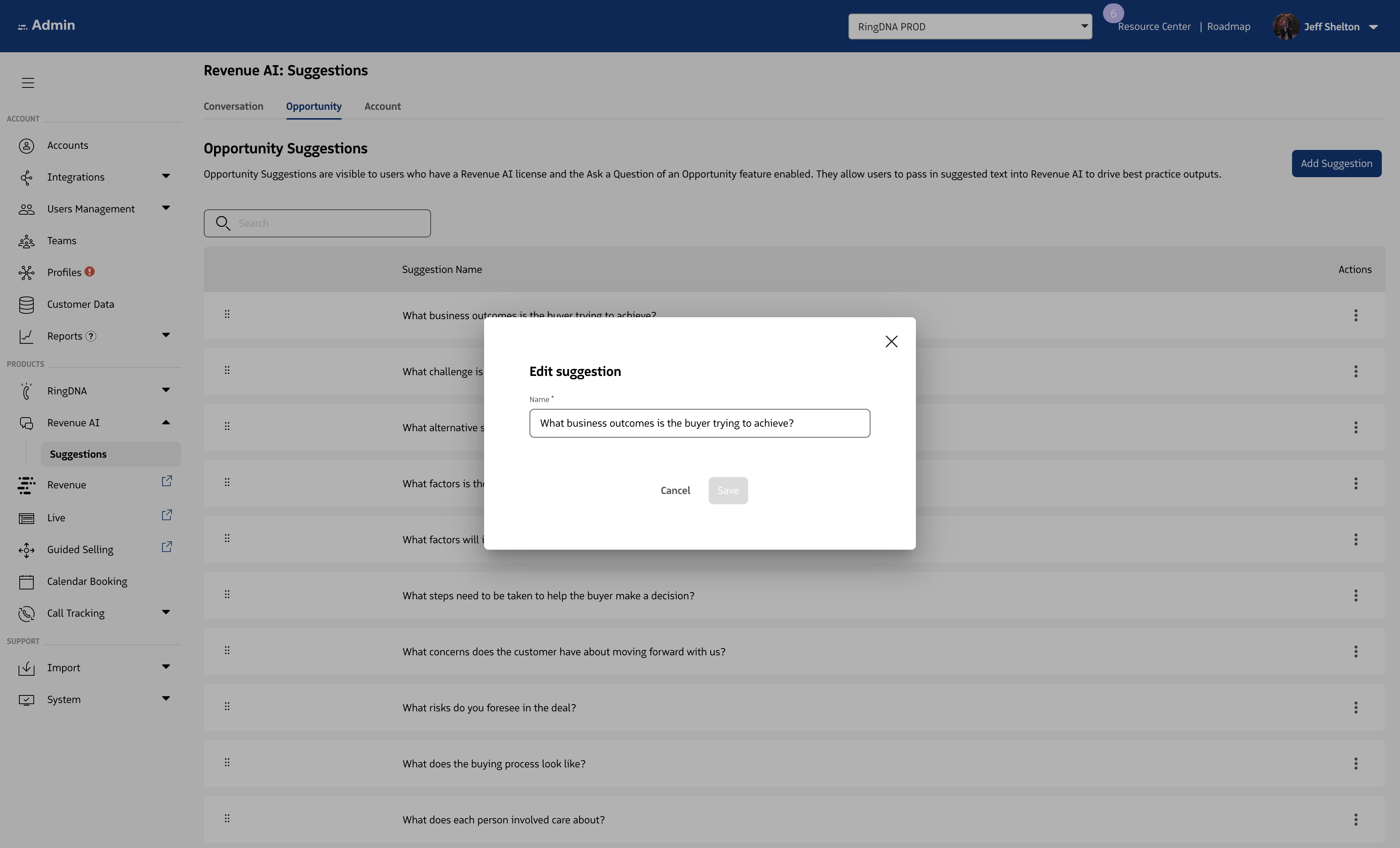Click the Reports help question mark icon

91,336
